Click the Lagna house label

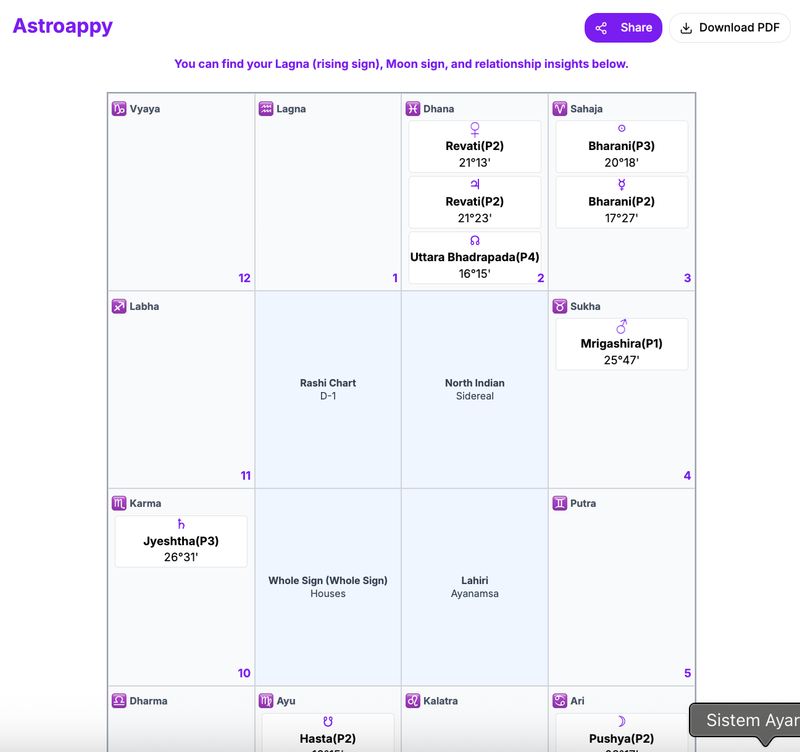[x=291, y=109]
